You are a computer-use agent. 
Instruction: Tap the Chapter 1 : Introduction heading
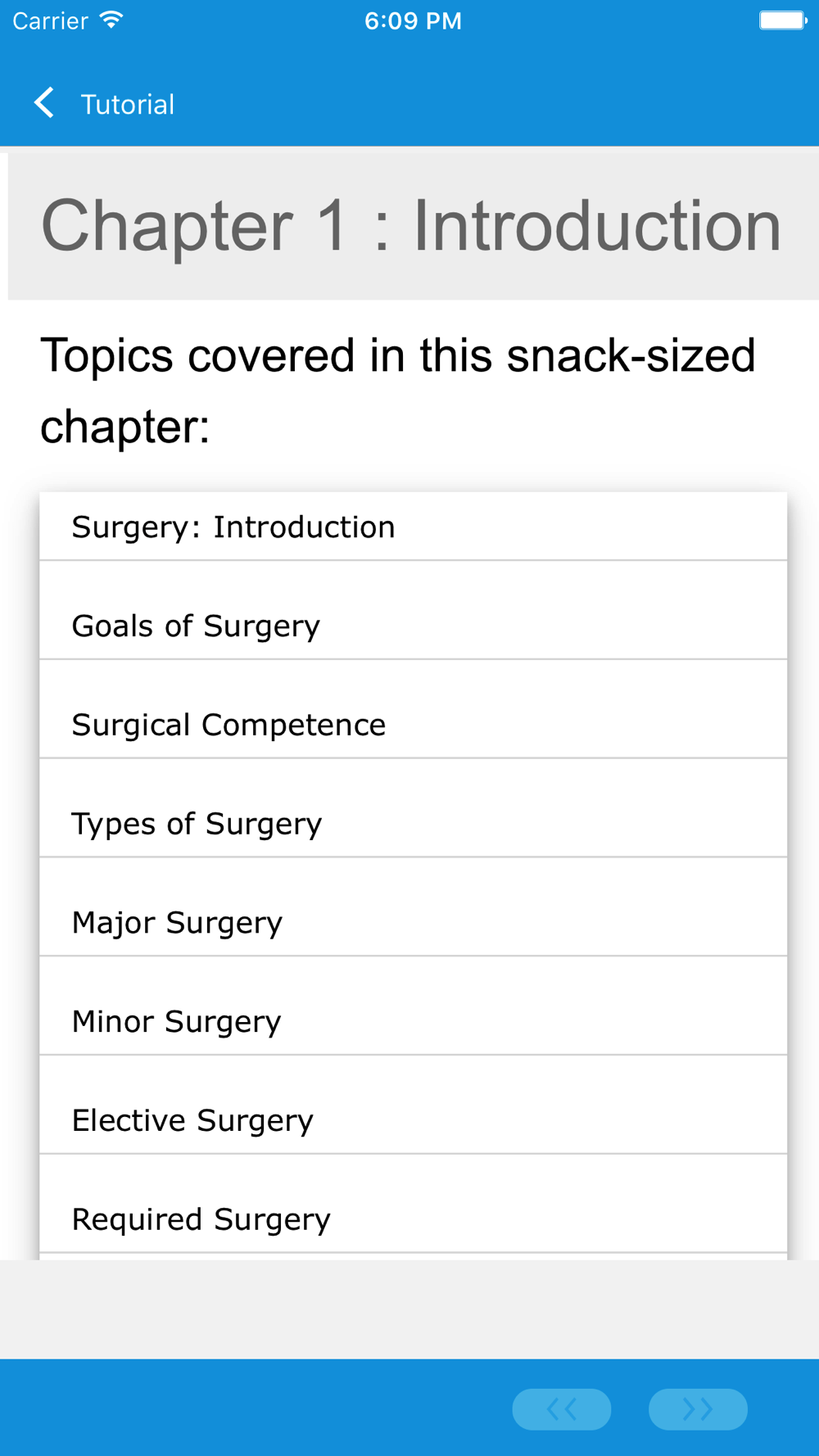pyautogui.click(x=411, y=226)
